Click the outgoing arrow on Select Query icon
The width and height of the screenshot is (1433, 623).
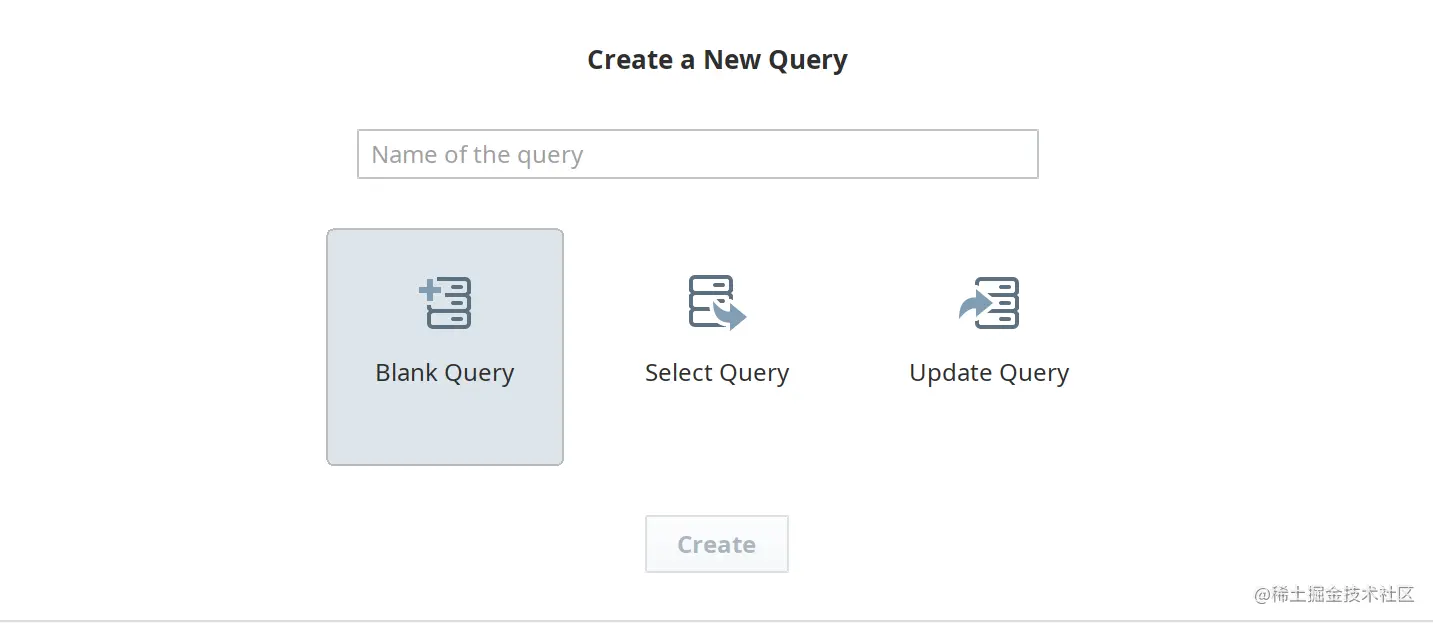click(732, 316)
